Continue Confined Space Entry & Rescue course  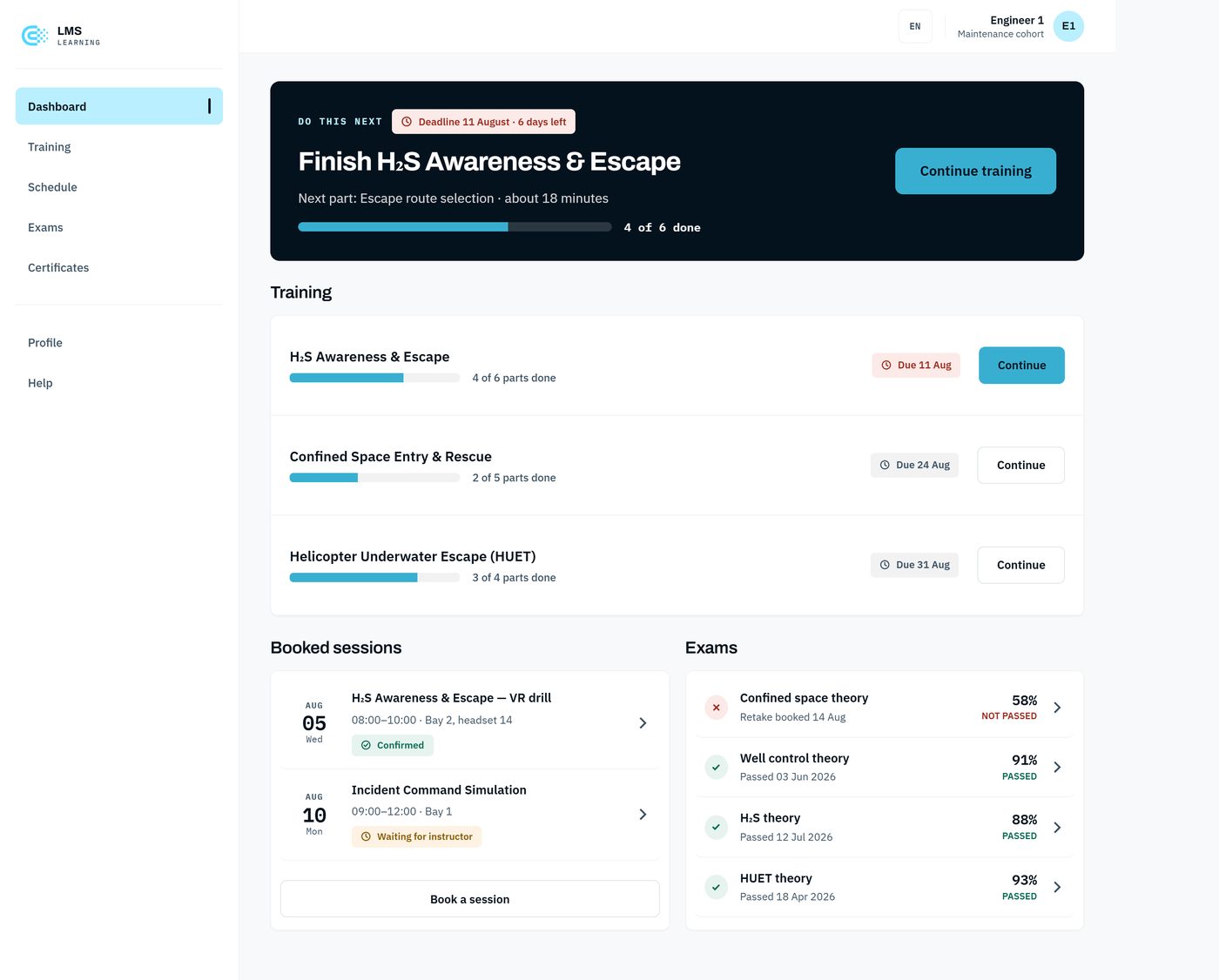click(x=1020, y=465)
